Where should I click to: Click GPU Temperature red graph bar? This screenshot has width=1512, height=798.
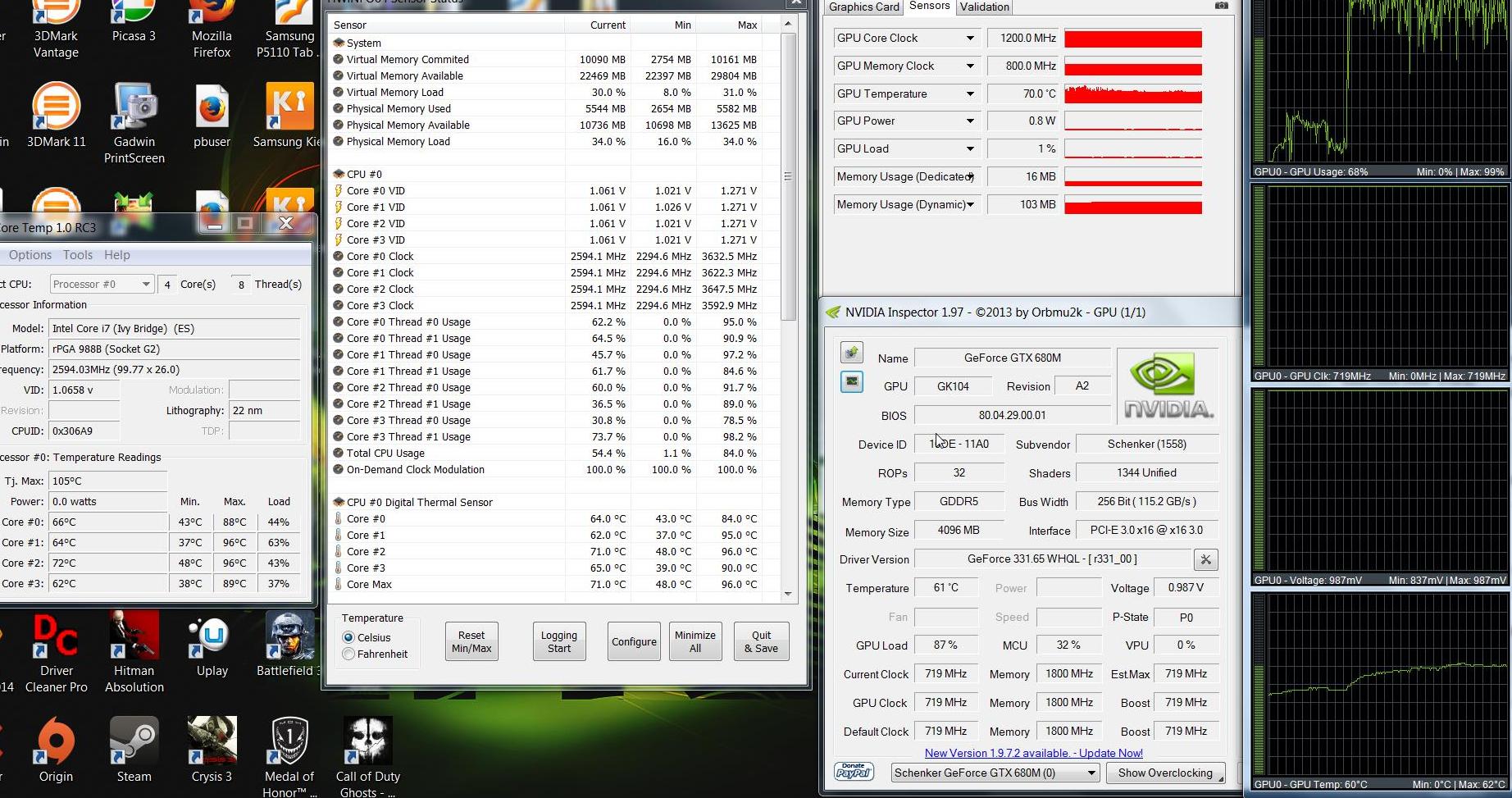point(1133,93)
